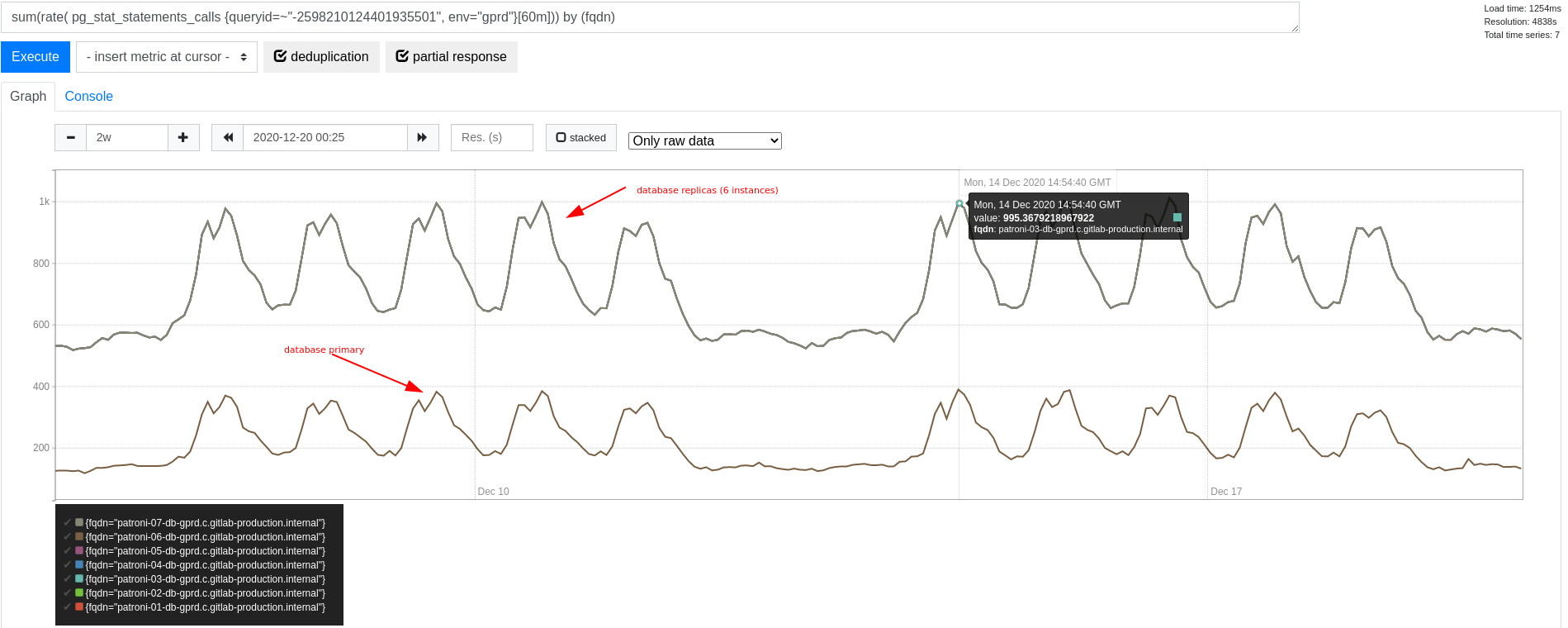The height and width of the screenshot is (628, 1568).
Task: Click the plus button to increase time range
Action: pos(183,137)
